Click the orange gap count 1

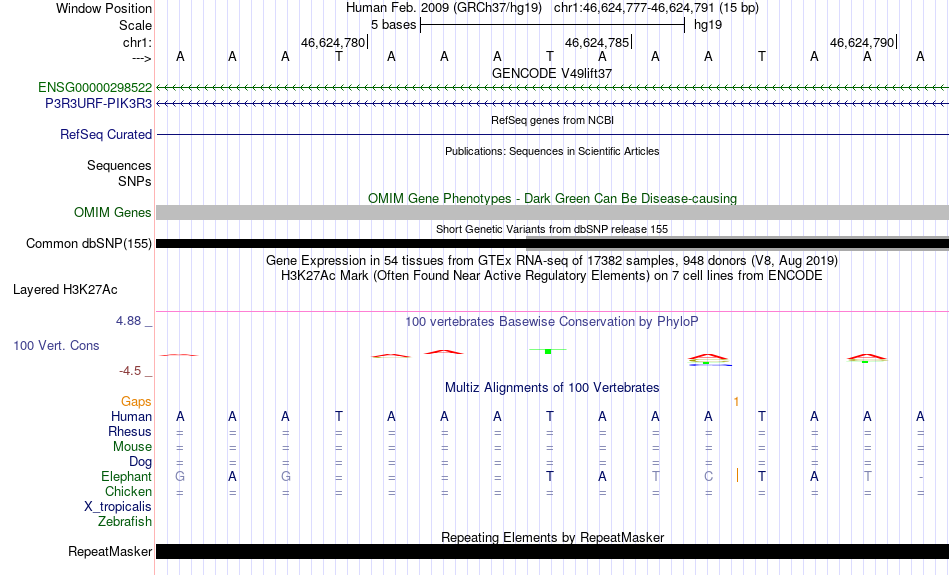click(736, 402)
